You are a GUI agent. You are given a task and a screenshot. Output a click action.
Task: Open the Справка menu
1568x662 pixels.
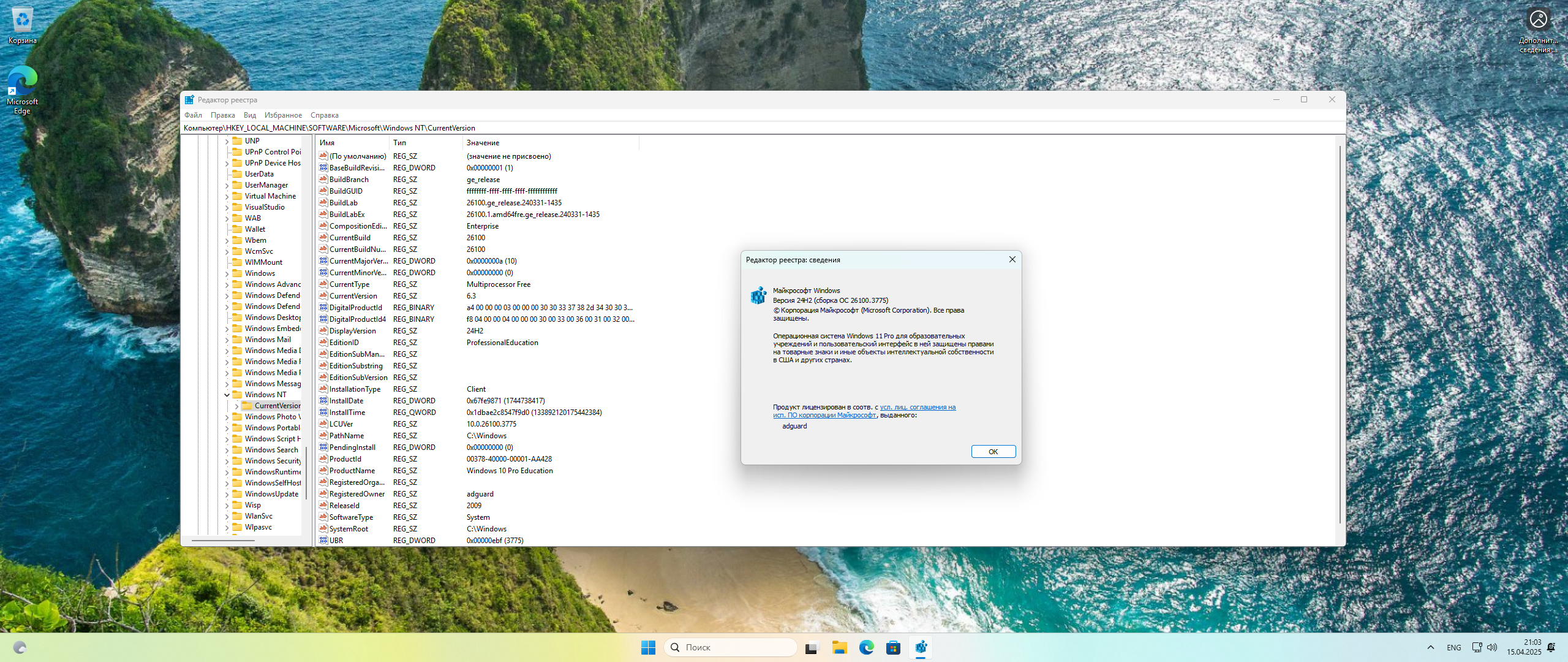325,115
